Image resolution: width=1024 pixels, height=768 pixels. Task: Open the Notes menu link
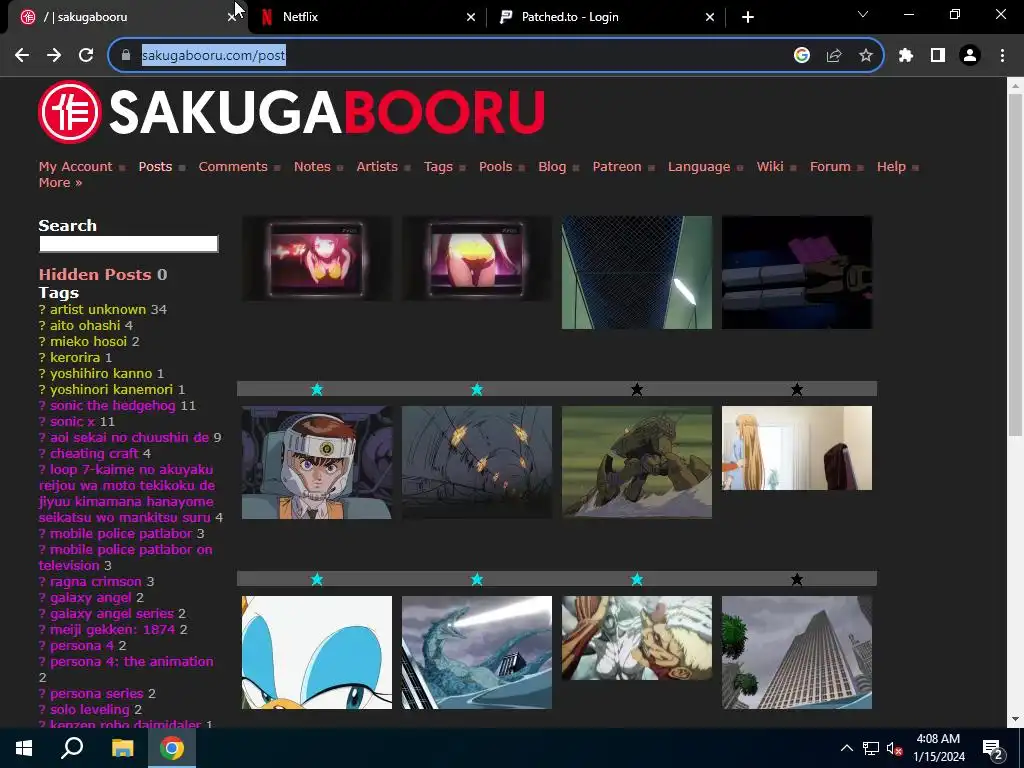coord(312,167)
